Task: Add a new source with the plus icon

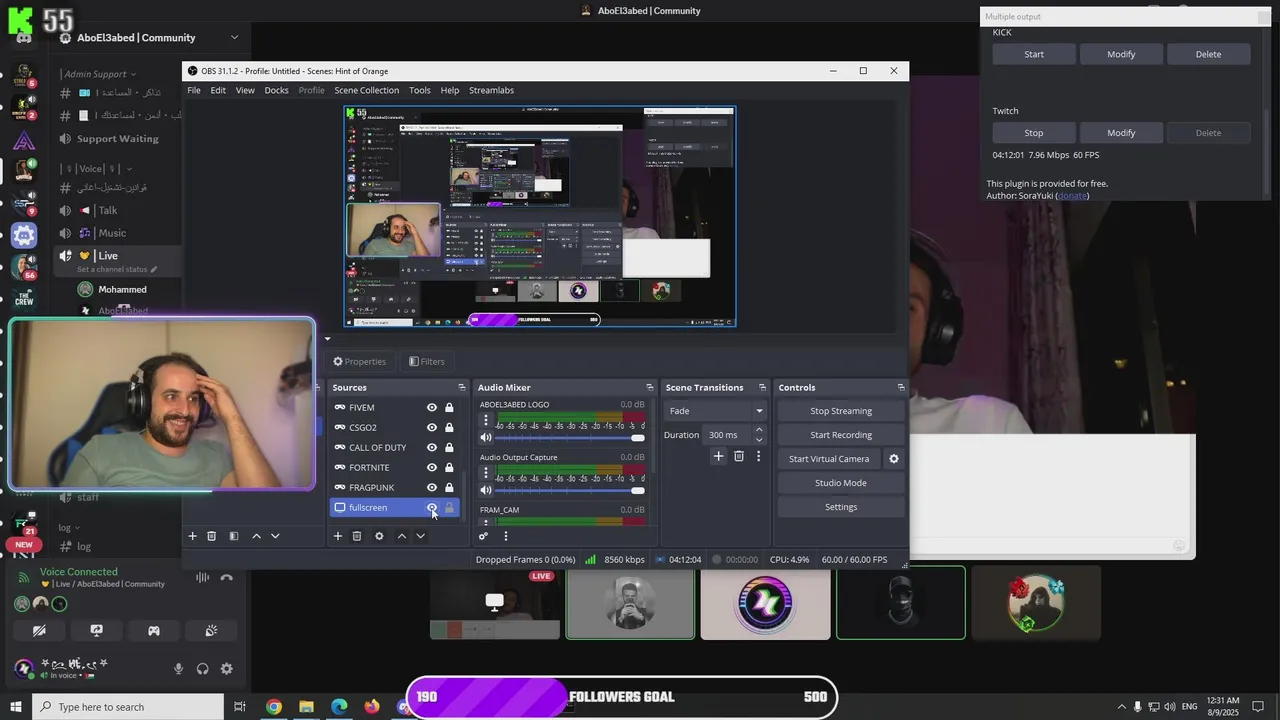Action: point(338,536)
